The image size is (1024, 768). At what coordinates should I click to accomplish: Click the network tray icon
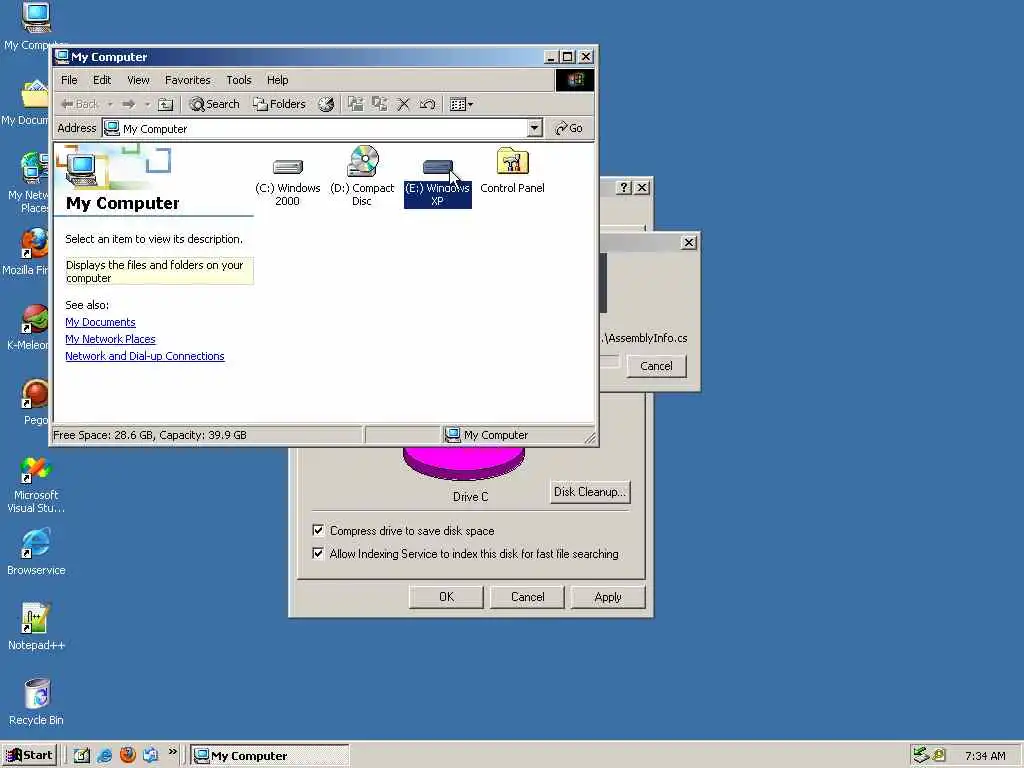(921, 755)
